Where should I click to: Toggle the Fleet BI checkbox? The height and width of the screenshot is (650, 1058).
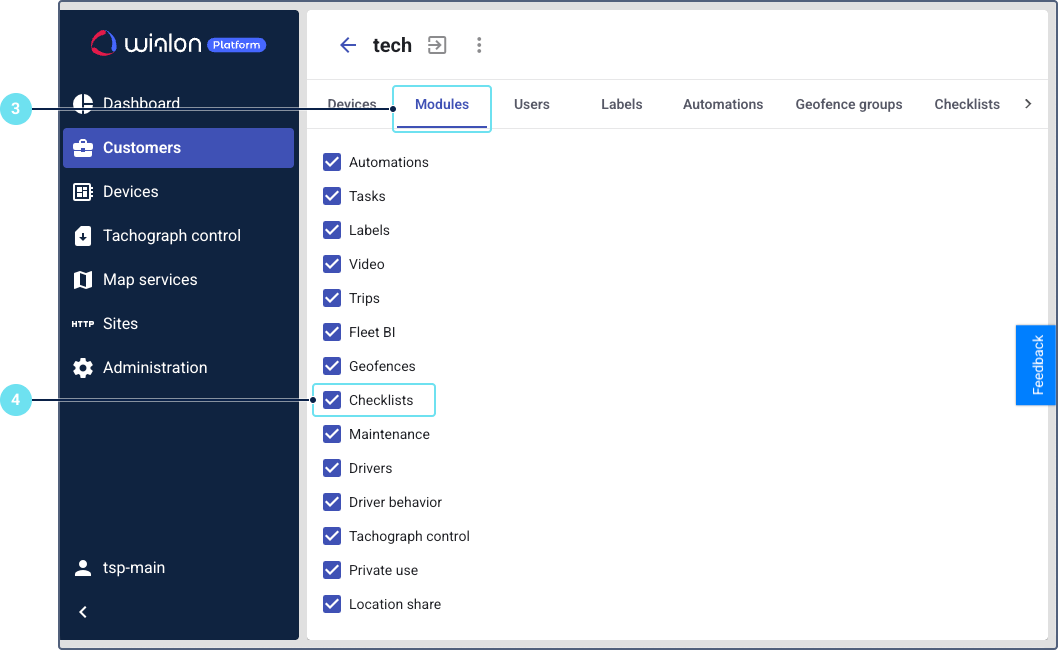point(332,332)
